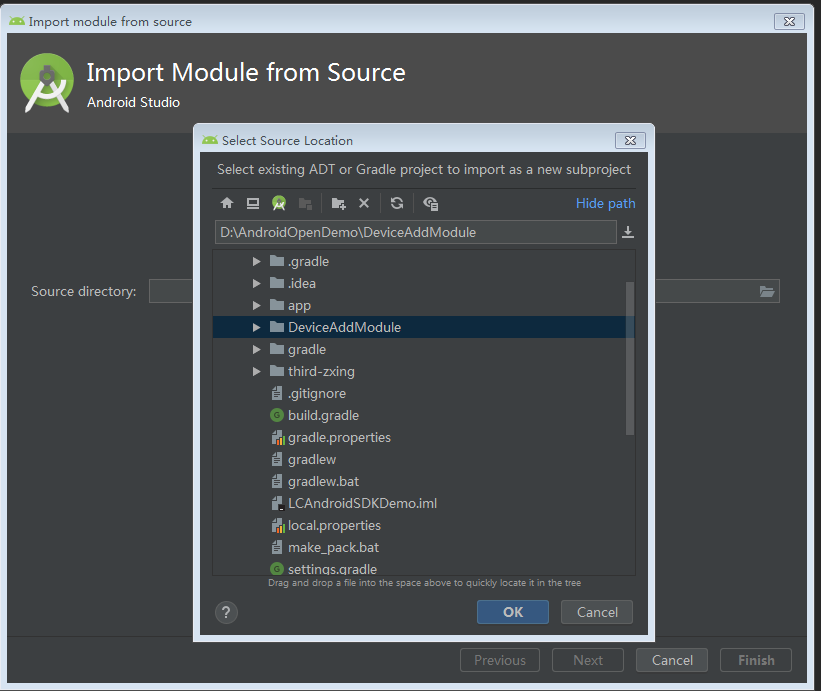Expand the app folder arrow
821x691 pixels.
coord(257,305)
